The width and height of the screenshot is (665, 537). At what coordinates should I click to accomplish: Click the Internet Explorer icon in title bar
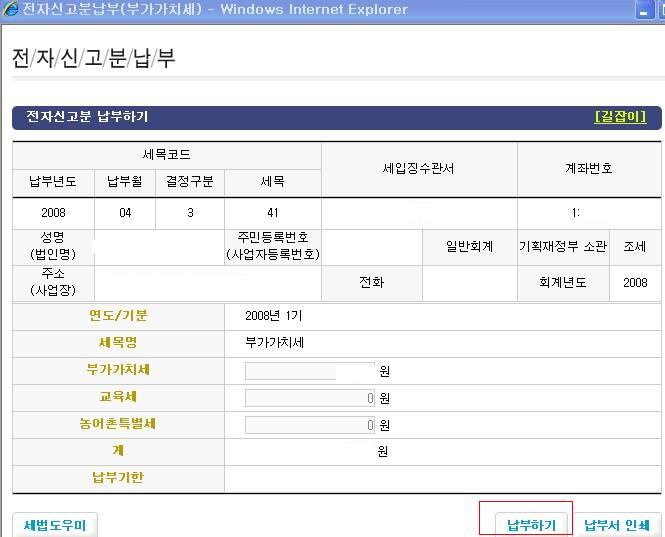pos(10,9)
